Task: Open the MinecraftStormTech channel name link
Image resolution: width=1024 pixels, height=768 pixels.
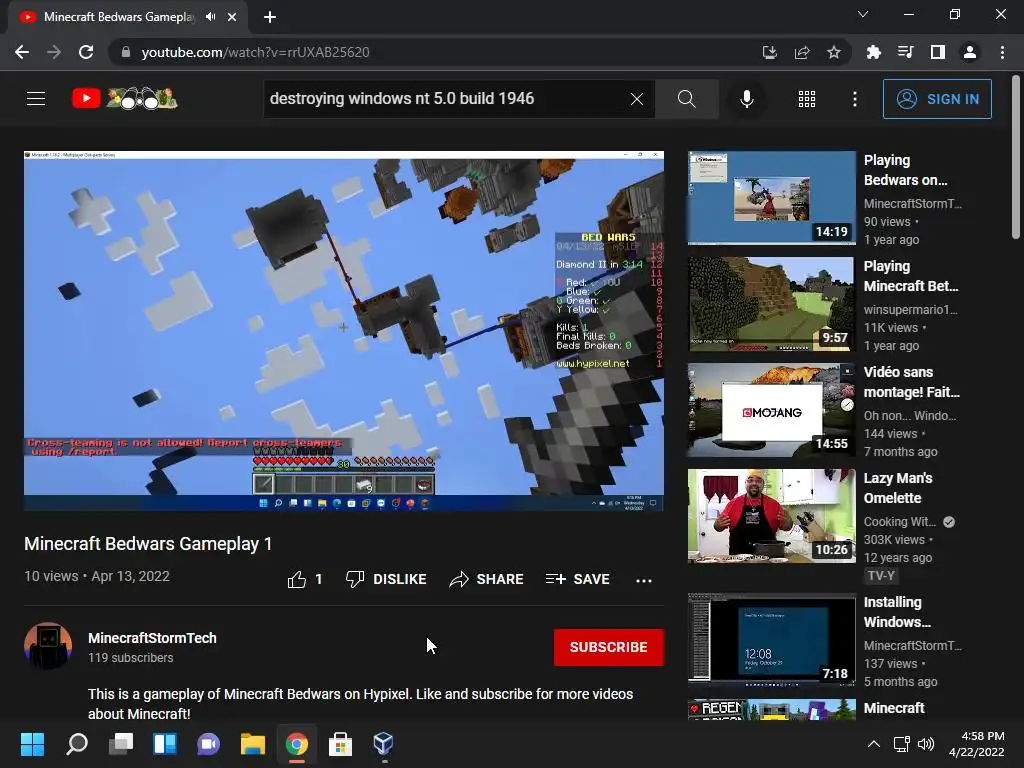Action: click(x=152, y=638)
